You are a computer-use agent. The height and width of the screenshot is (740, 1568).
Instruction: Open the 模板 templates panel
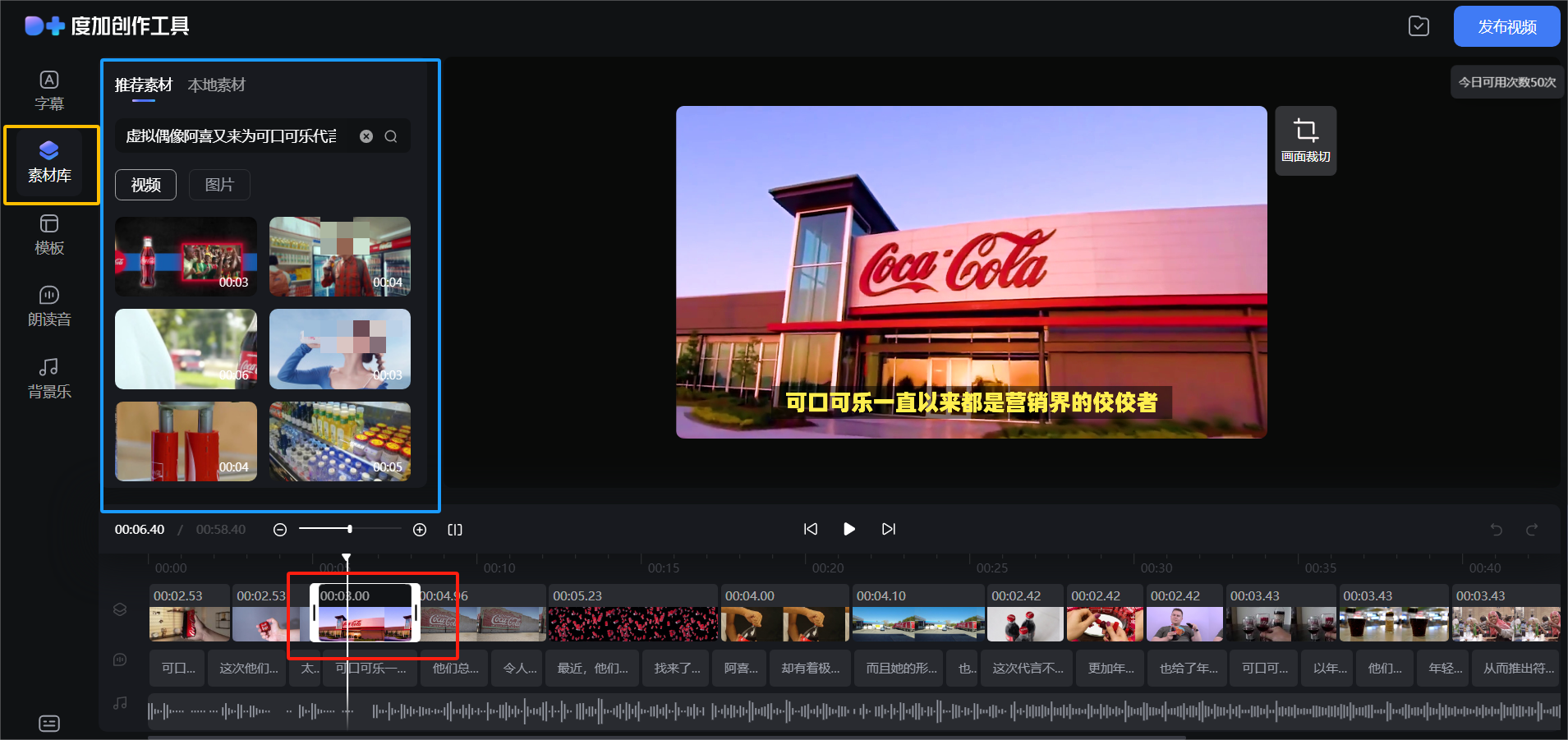point(49,235)
